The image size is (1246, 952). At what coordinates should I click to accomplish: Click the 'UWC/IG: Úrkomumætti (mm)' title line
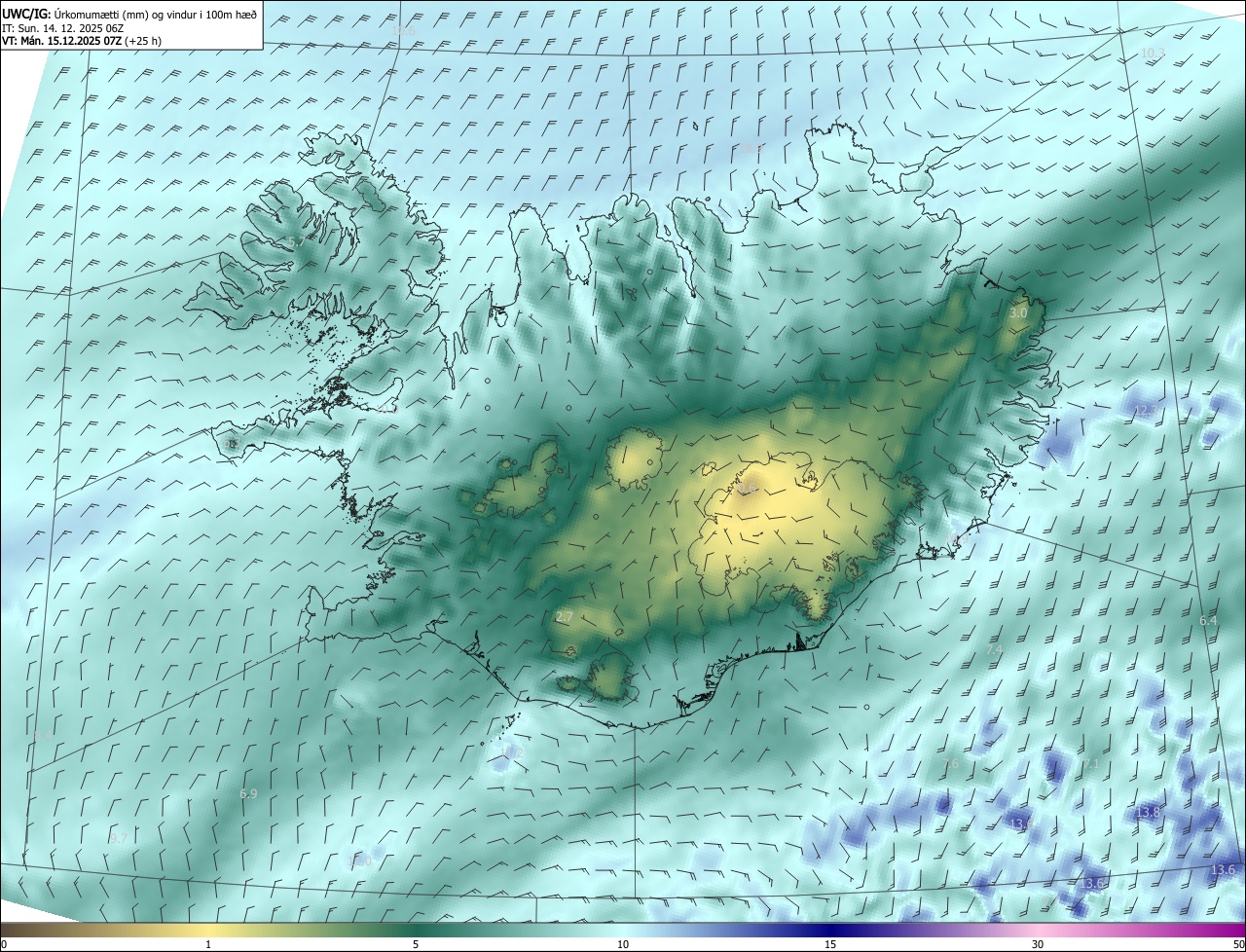click(129, 13)
